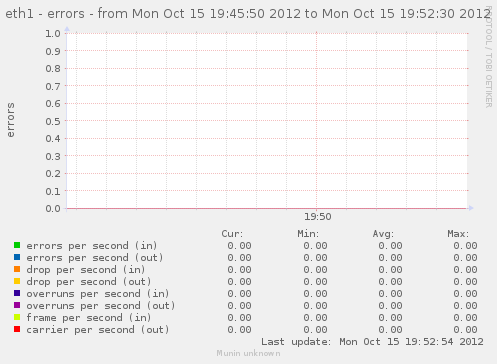Click the 19:50 time axis label

coord(318,217)
